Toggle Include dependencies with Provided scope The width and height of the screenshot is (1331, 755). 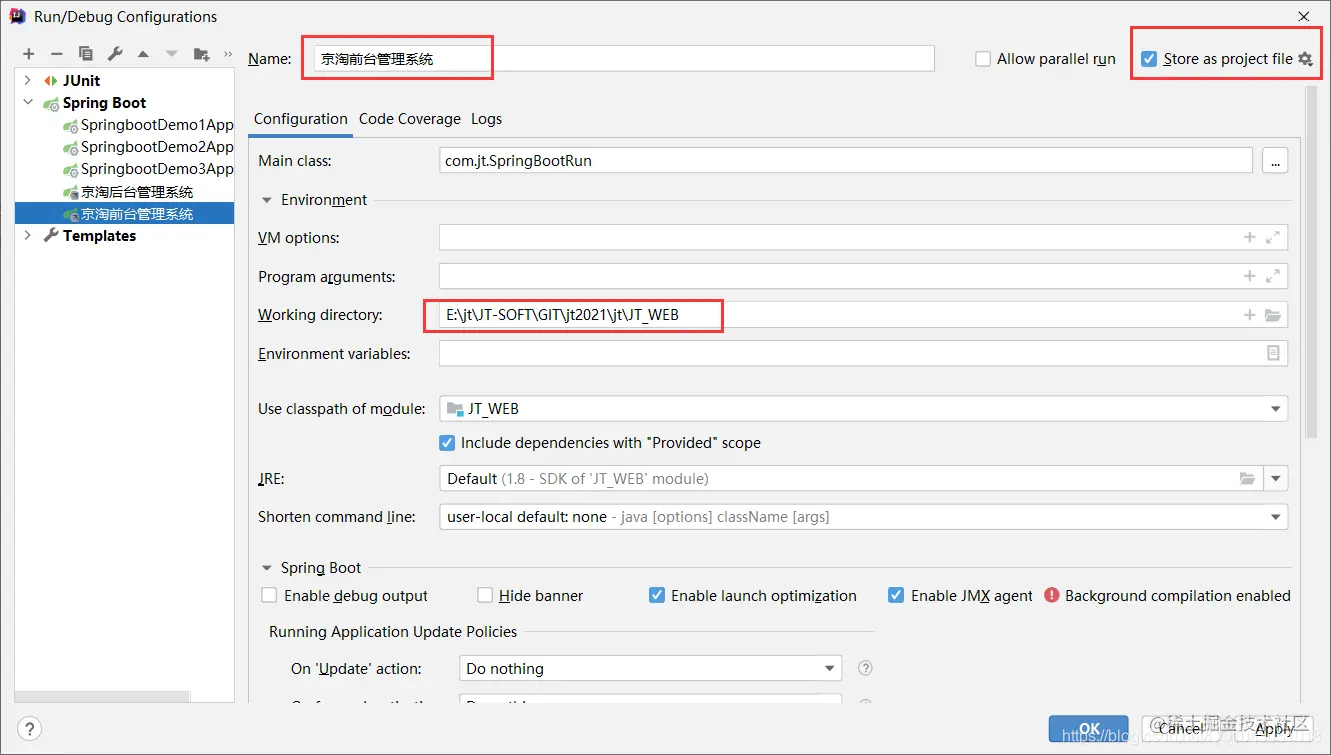pyautogui.click(x=447, y=442)
